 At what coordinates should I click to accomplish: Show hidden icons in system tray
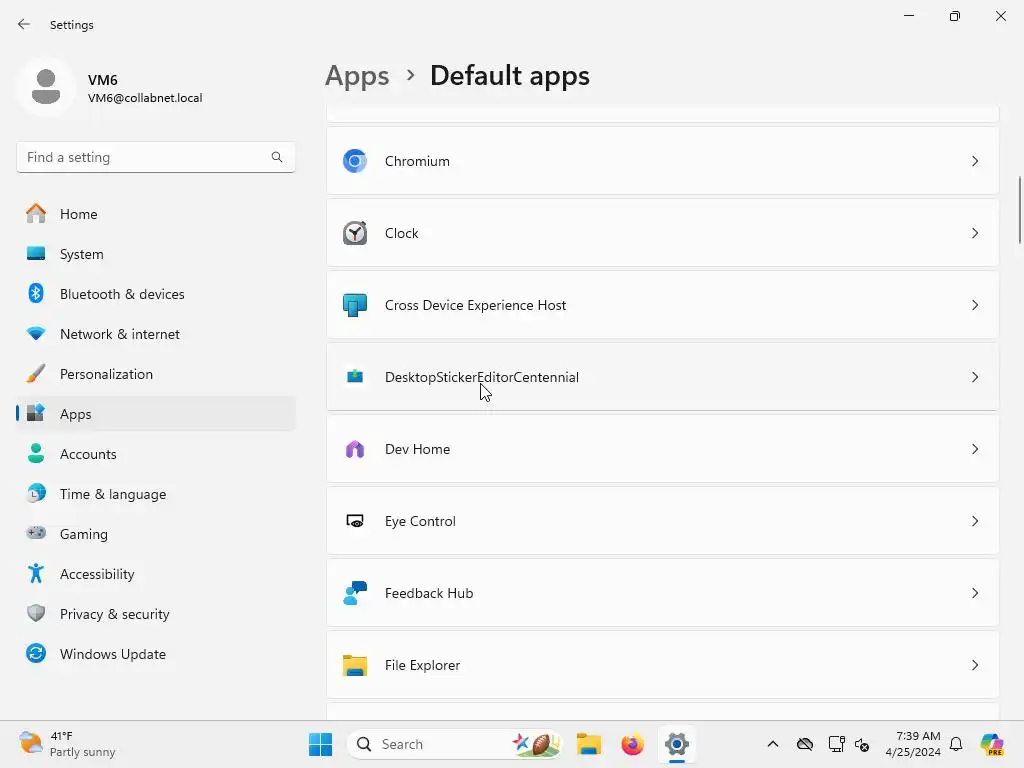pyautogui.click(x=773, y=744)
